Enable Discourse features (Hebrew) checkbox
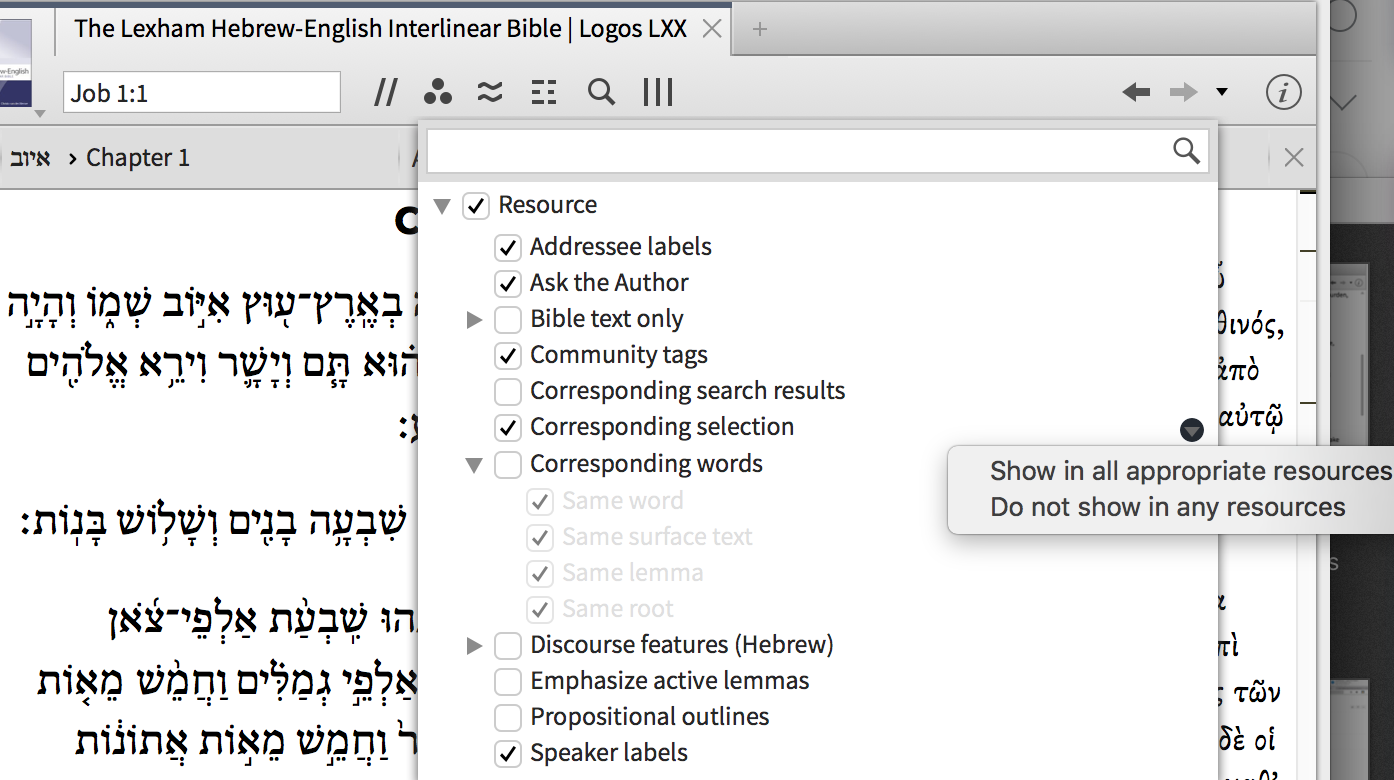The image size is (1394, 780). pyautogui.click(x=508, y=645)
